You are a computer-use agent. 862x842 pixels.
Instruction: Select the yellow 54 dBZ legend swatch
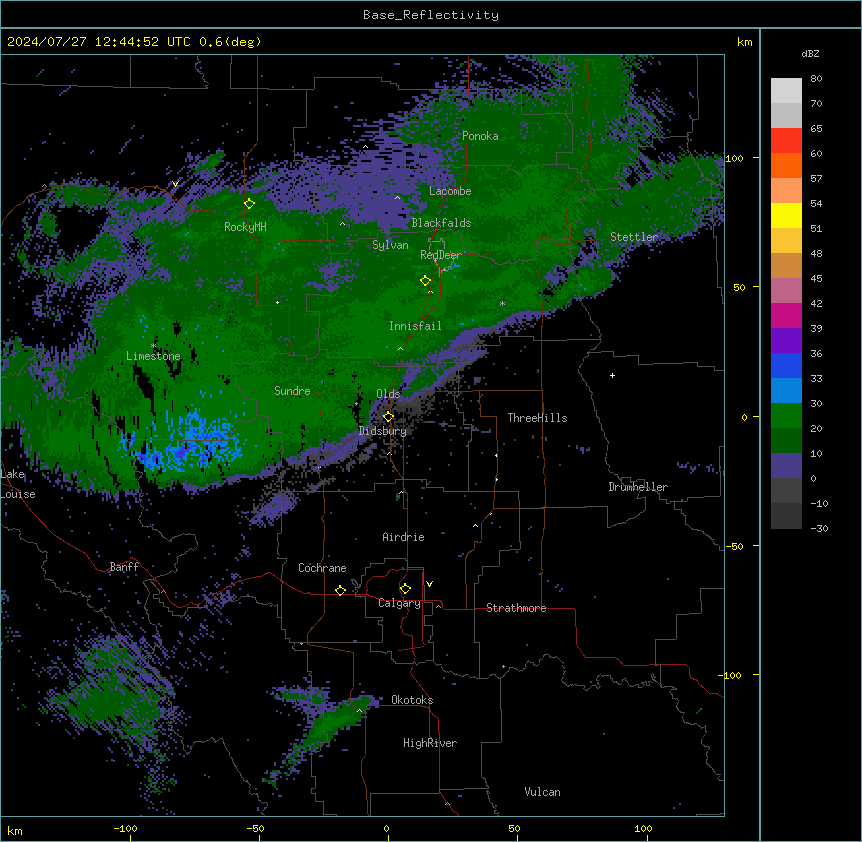point(786,215)
